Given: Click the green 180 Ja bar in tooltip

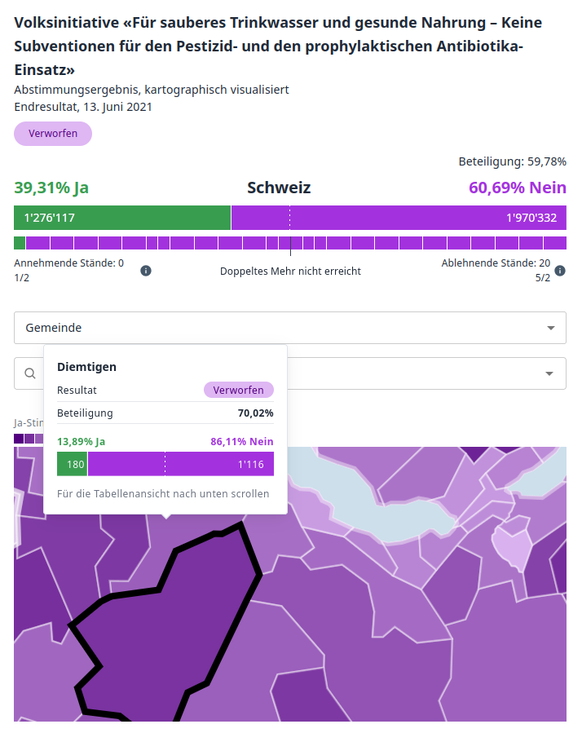Looking at the screenshot, I should pos(72,464).
